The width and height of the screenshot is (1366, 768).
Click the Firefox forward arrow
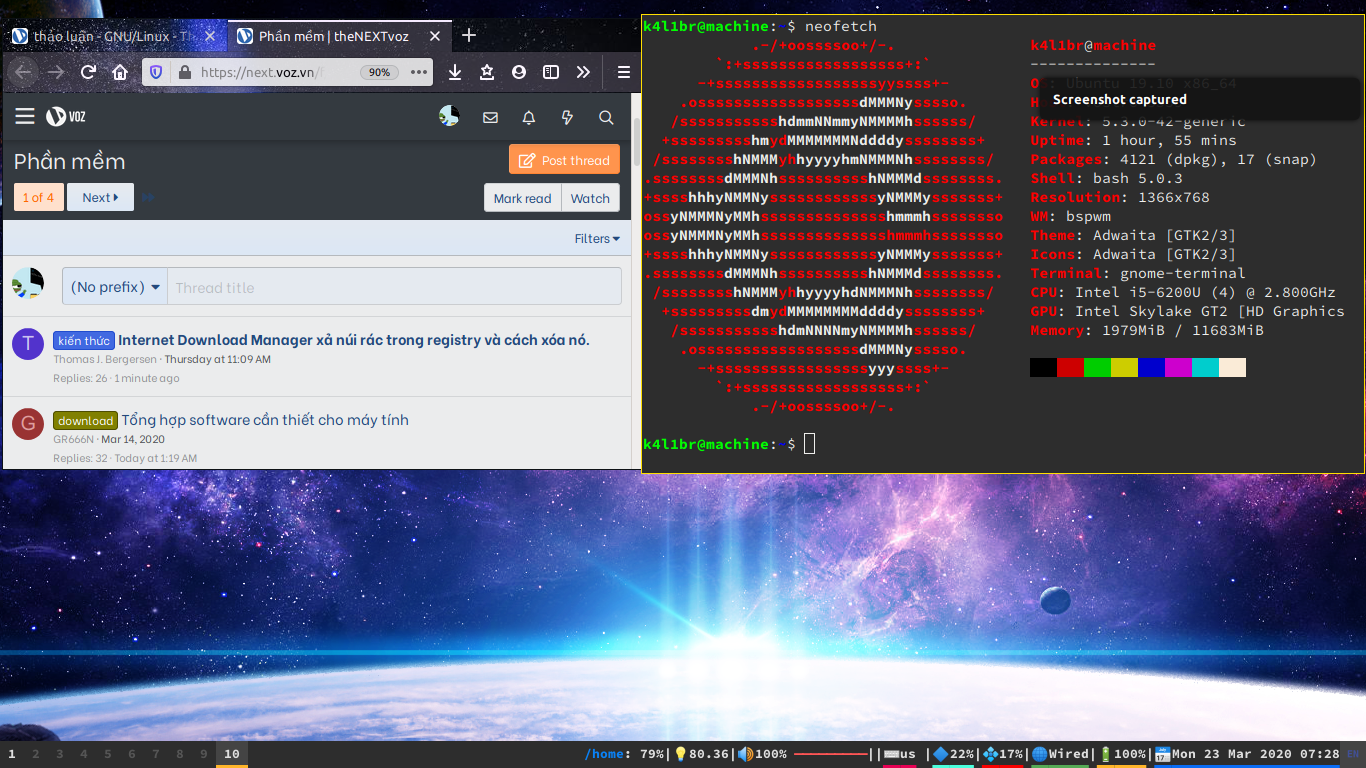point(56,72)
